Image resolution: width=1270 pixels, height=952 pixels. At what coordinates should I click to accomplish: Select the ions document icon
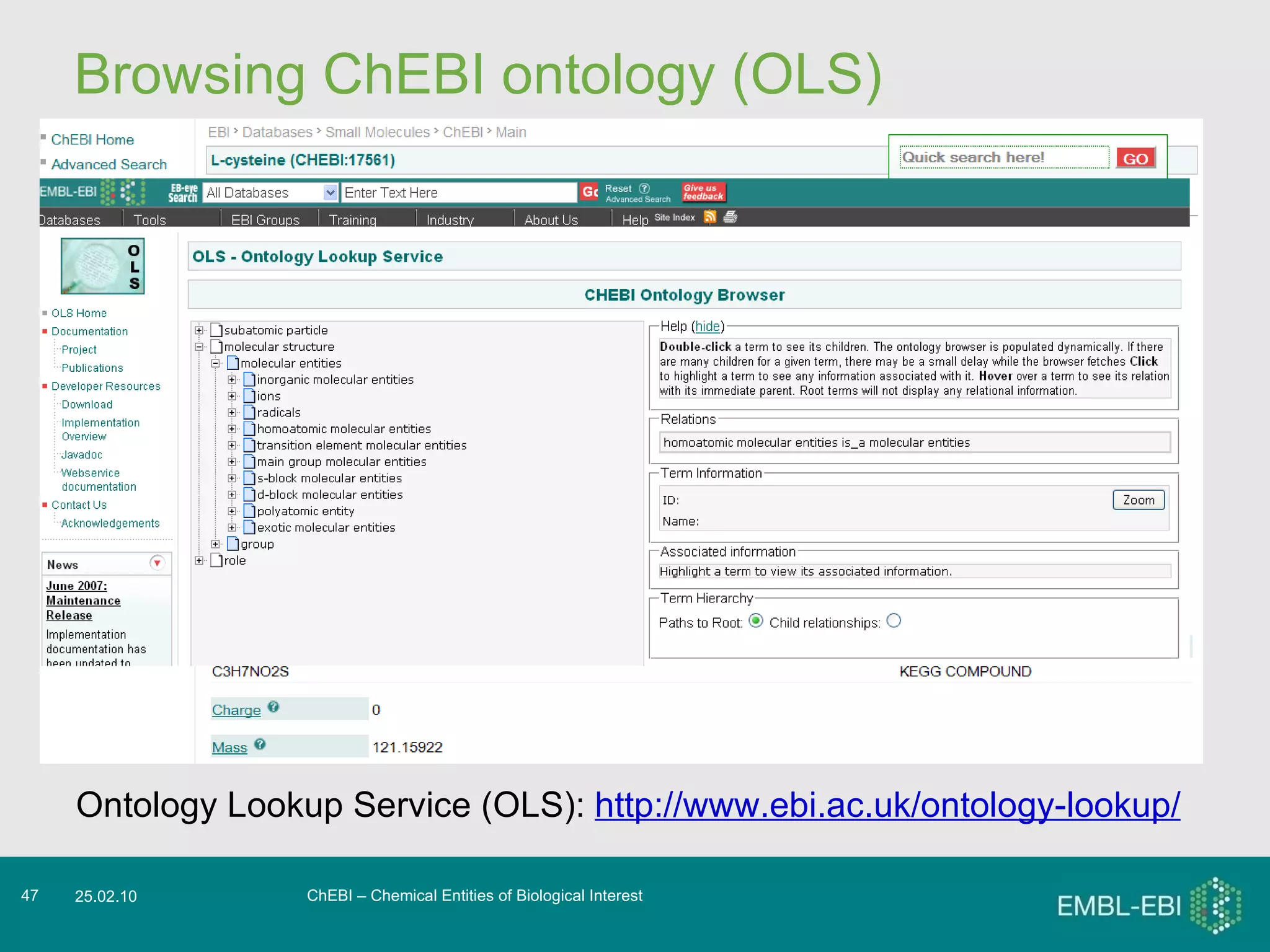249,395
